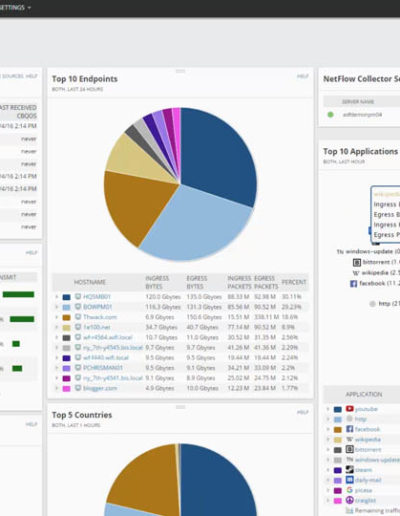Image resolution: width=400 pixels, height=516 pixels.
Task: Open the BOWPM01 hostname link
Action: (97, 307)
